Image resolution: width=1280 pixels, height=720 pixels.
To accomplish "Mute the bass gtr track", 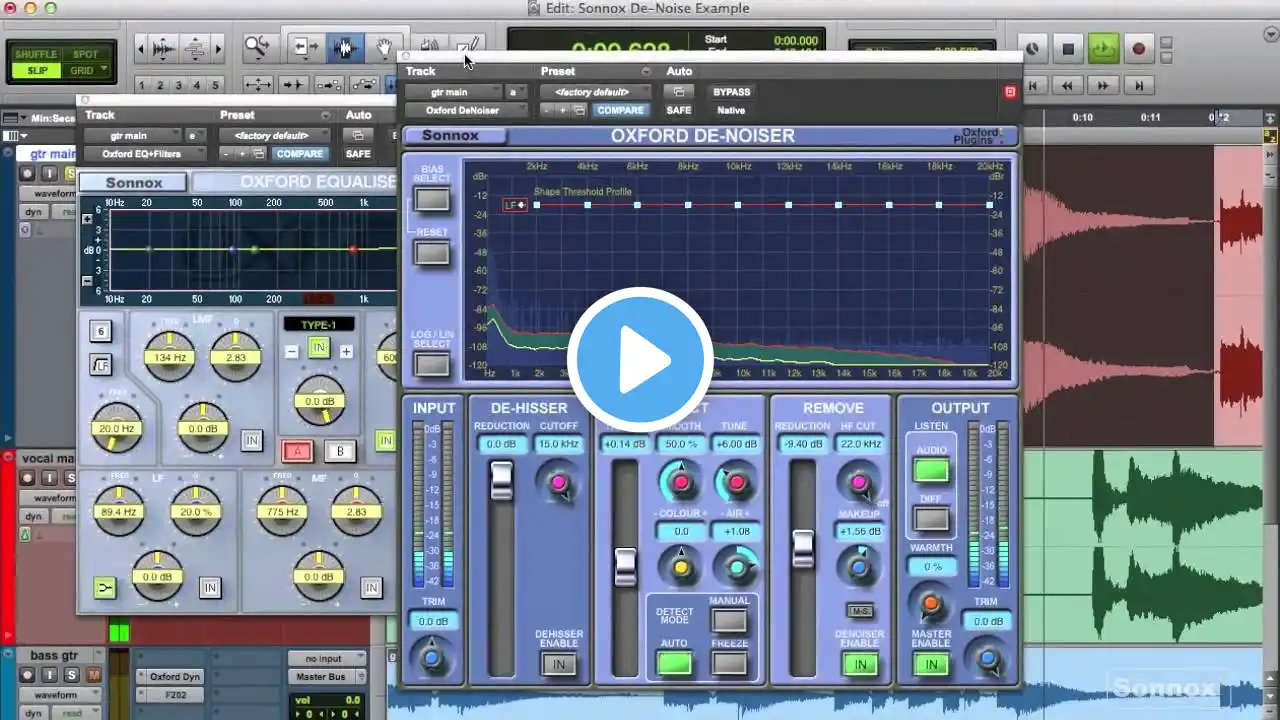I will tap(93, 675).
